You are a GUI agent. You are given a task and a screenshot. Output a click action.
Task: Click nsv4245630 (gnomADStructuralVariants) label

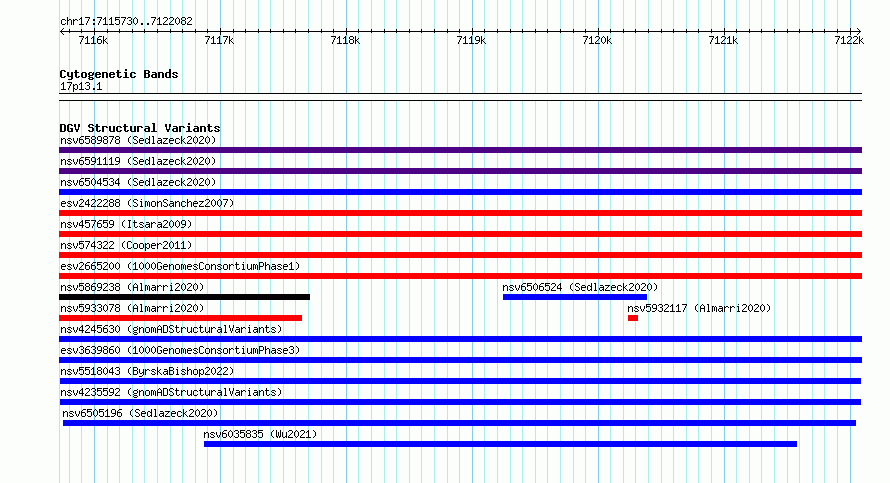click(x=171, y=329)
